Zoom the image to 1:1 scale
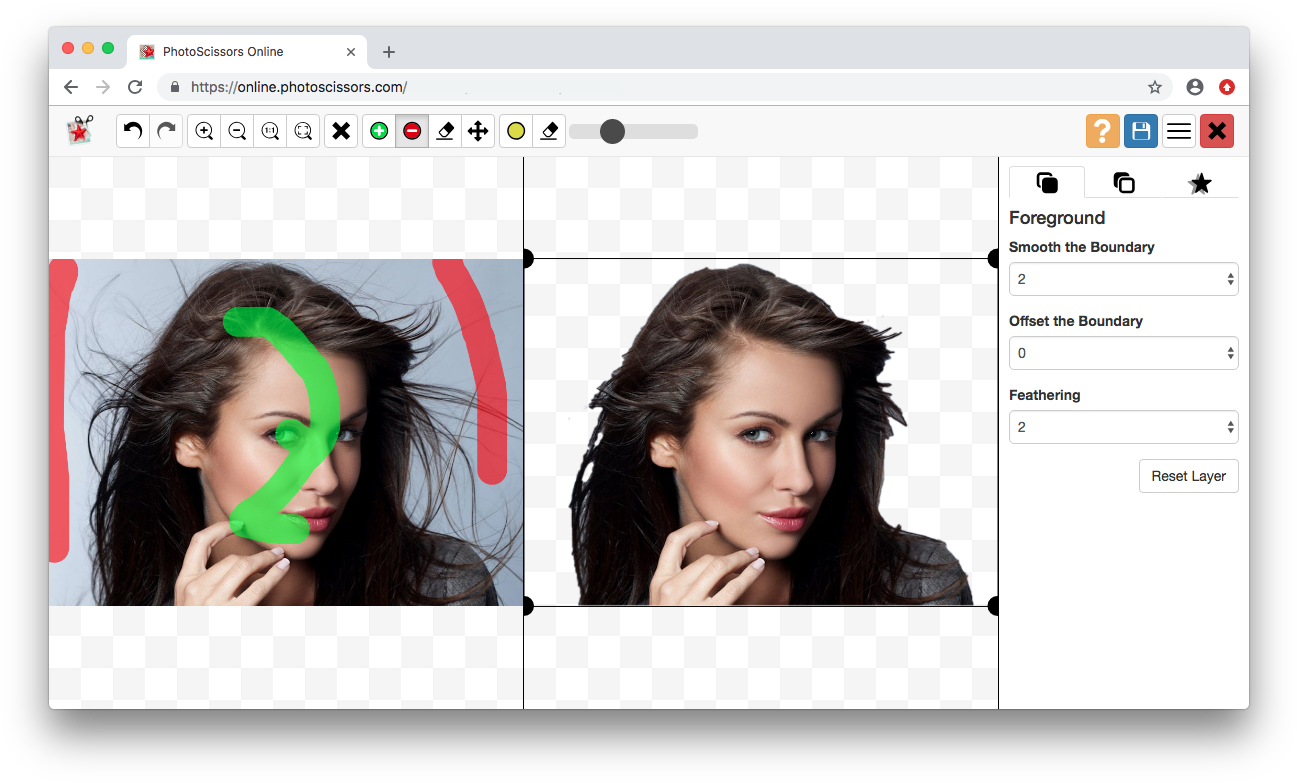The height and width of the screenshot is (783, 1297). tap(270, 131)
